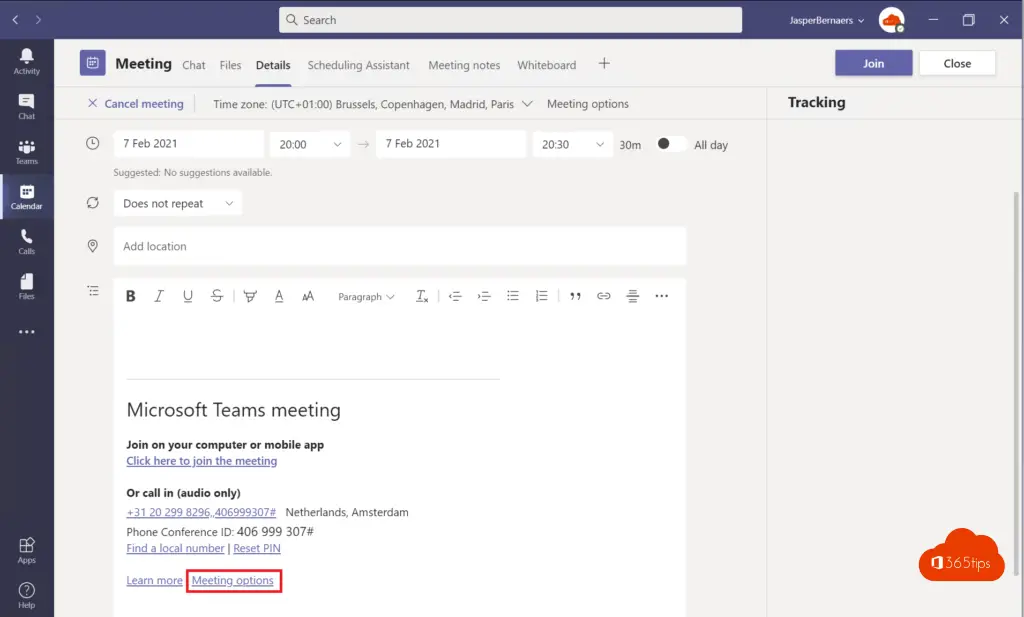Apply strikethrough to text
Screen dimensions: 1024x617
tap(217, 296)
